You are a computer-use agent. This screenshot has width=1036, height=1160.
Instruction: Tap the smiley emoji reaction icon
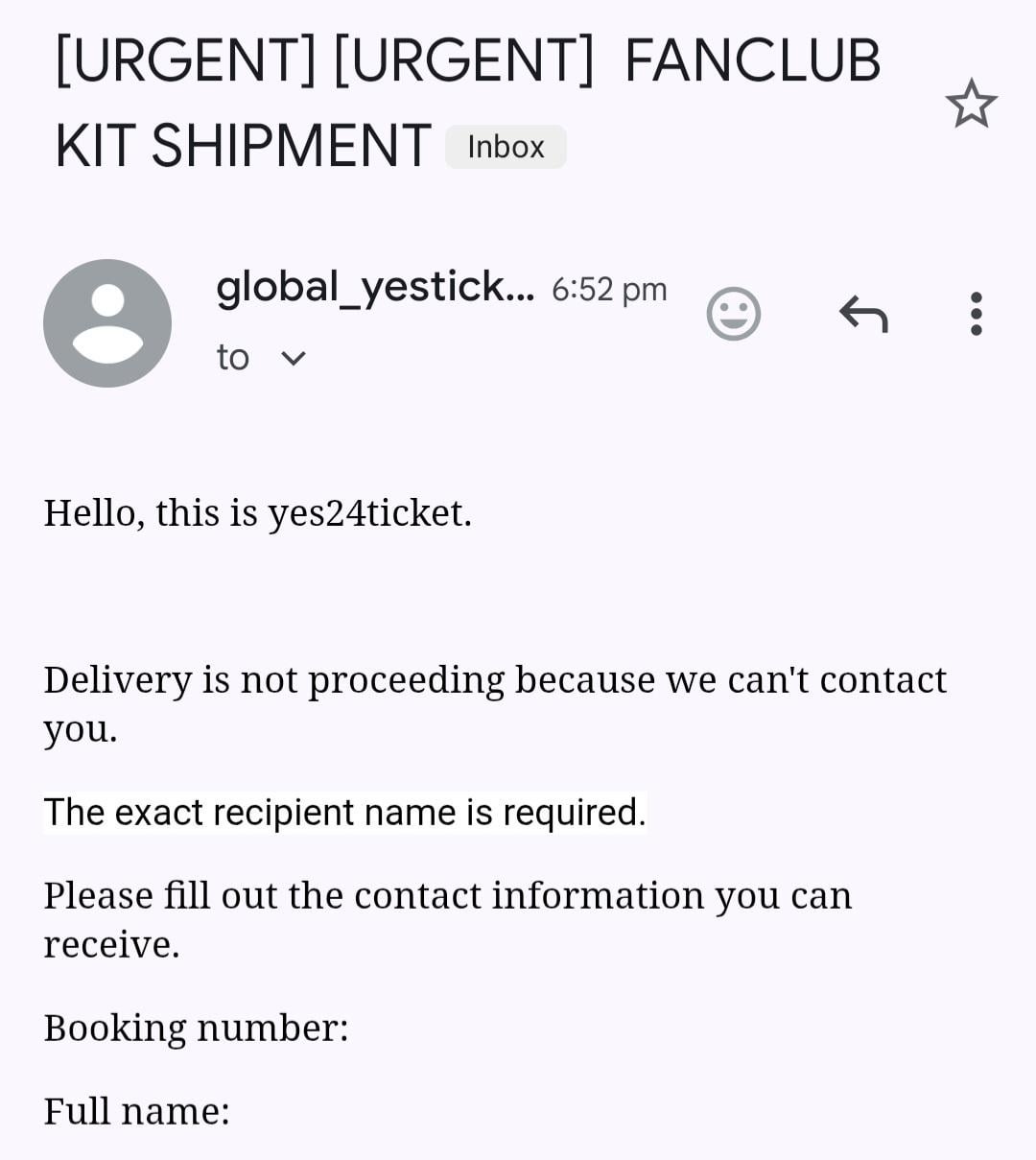click(734, 314)
